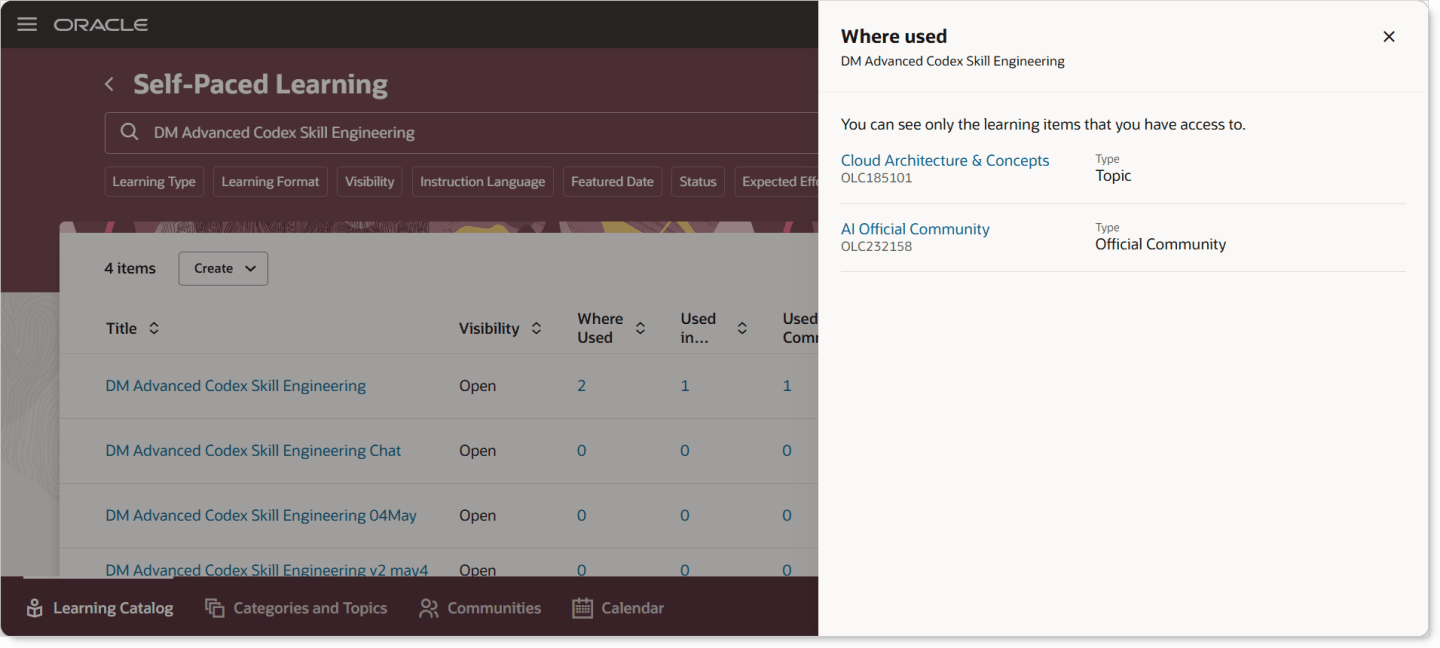
Task: Click the Calendar tab icon
Action: [583, 608]
